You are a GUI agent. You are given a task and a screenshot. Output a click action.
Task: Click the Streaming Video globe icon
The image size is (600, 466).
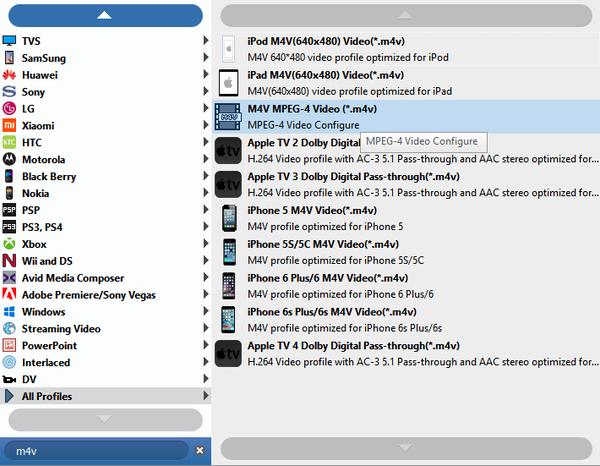click(9, 328)
